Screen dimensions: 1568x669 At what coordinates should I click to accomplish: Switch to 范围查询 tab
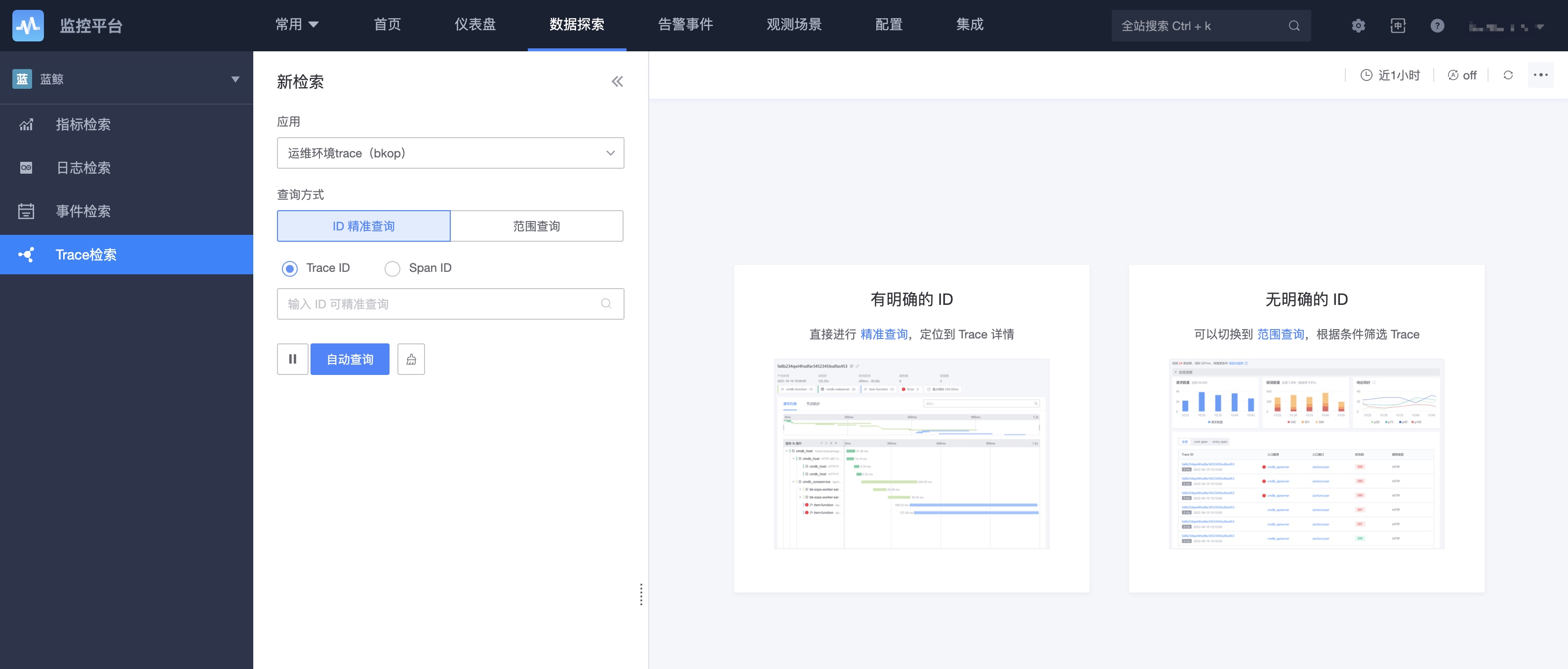535,226
